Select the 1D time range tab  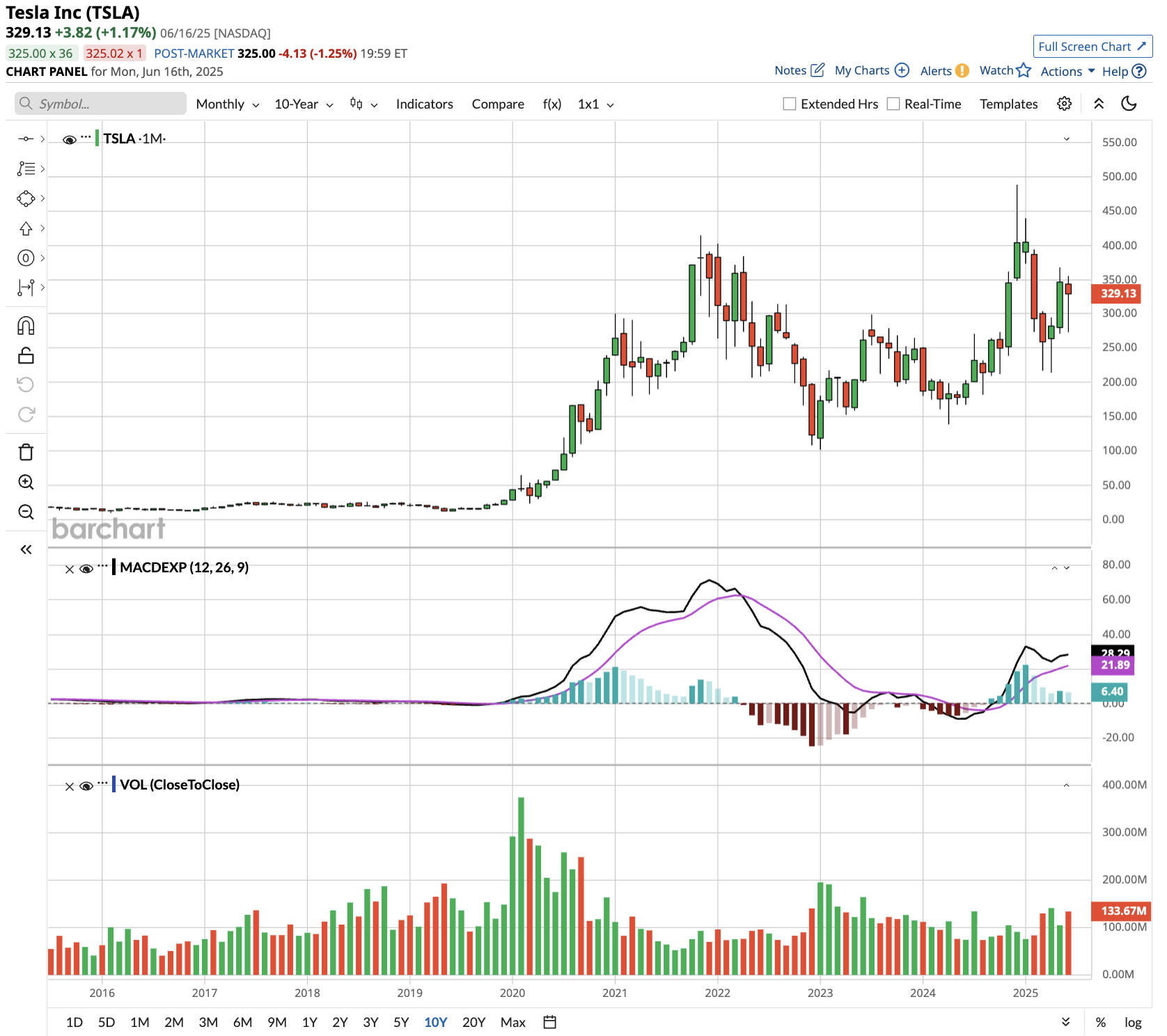75,1022
